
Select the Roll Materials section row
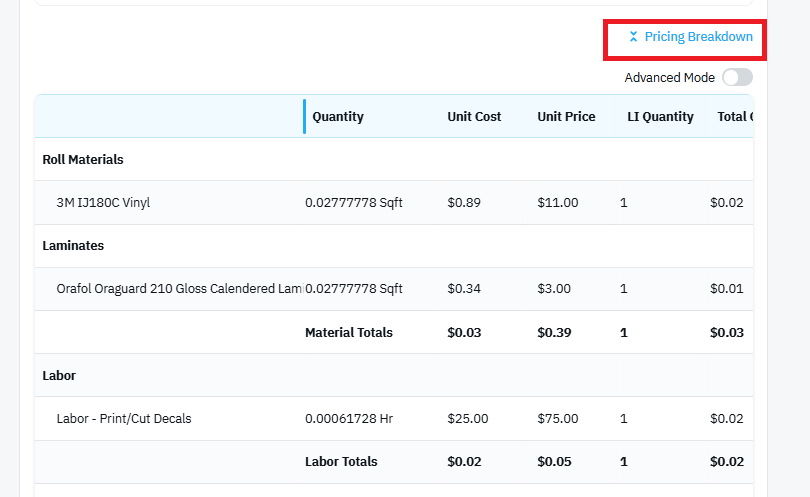pos(394,160)
